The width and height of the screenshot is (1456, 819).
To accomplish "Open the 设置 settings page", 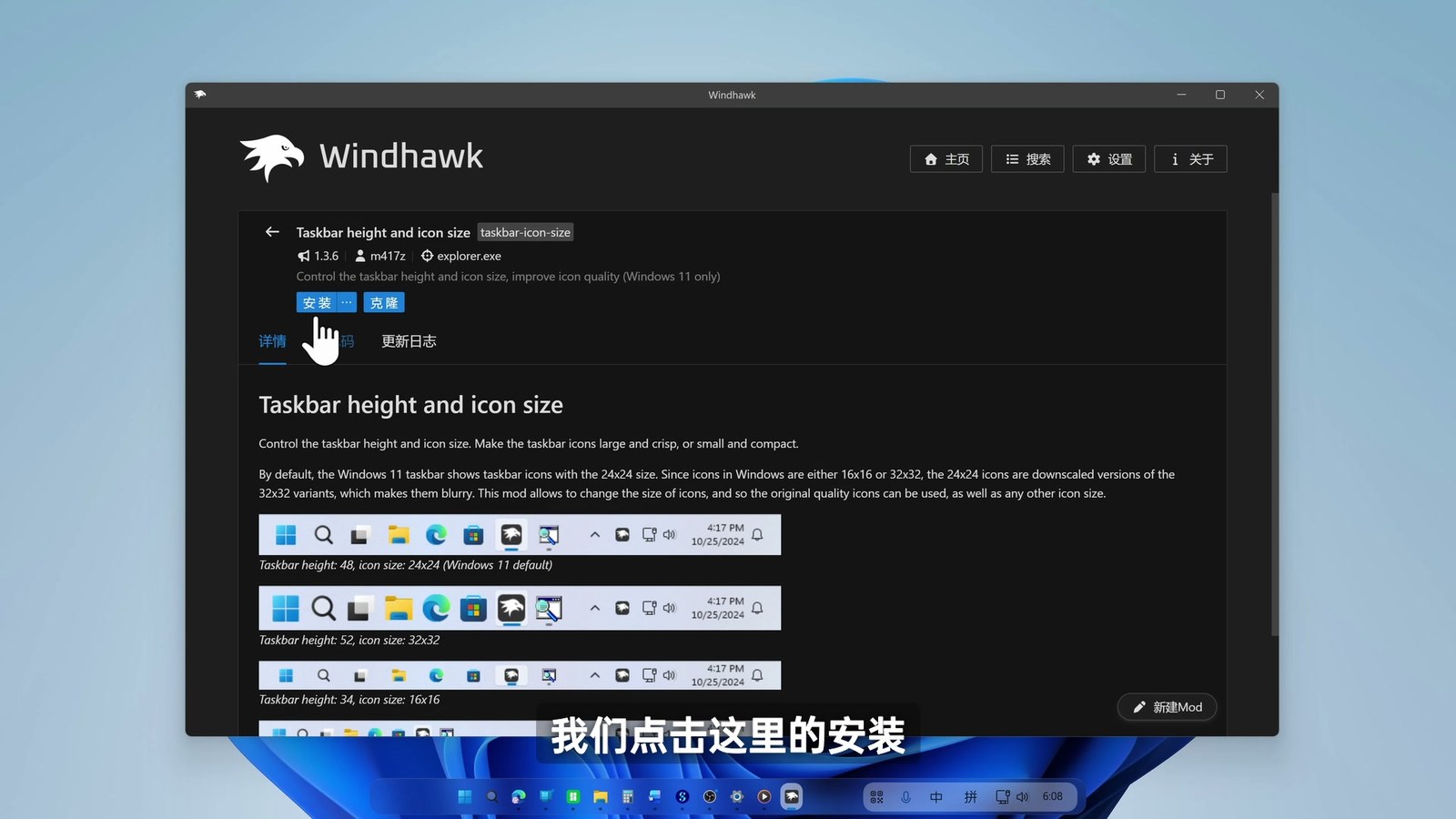I will click(1108, 159).
